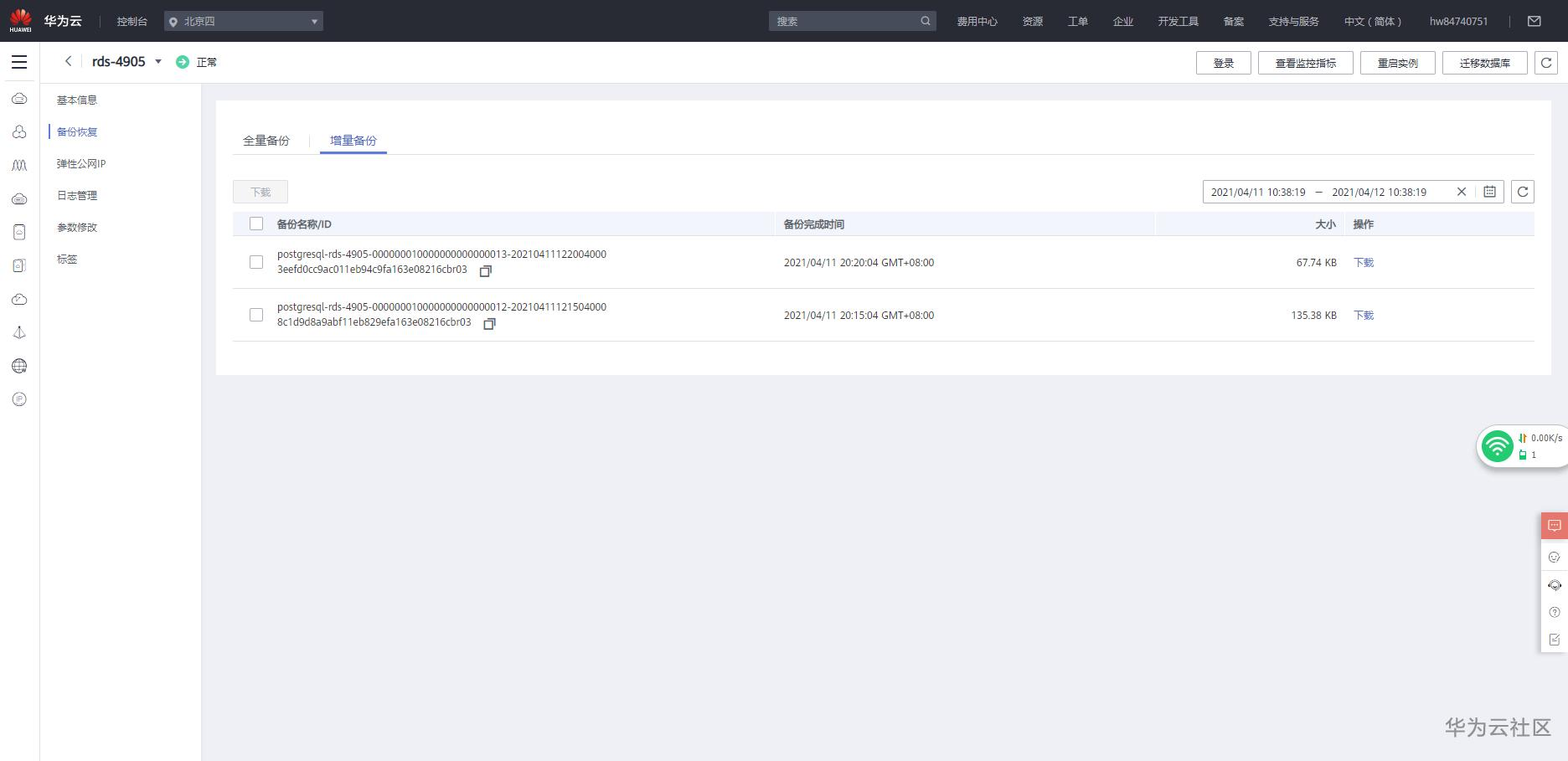Refresh the incremental backup list

(x=1523, y=192)
